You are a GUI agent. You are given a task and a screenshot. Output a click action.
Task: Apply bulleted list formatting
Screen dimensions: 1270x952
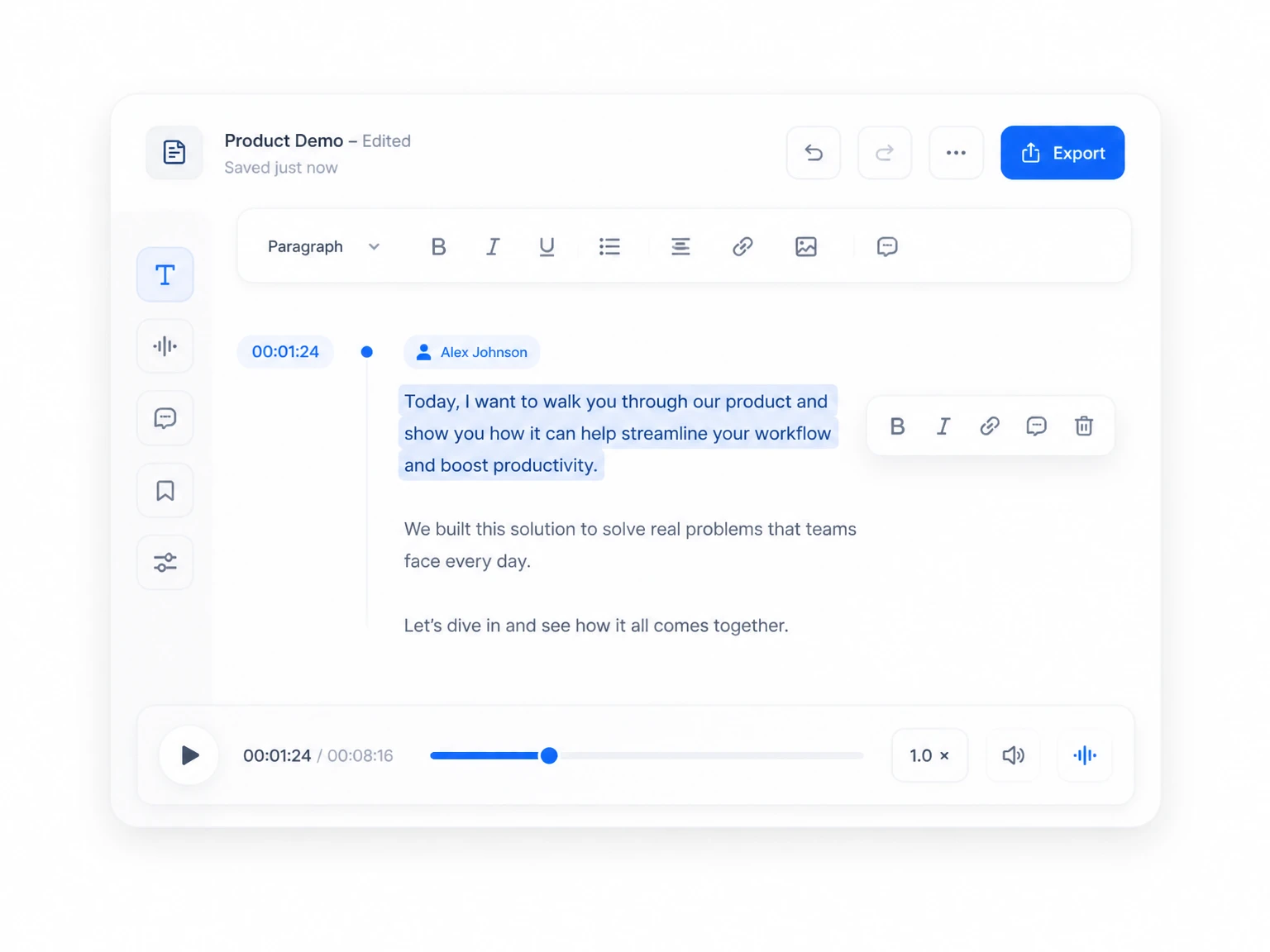point(609,246)
